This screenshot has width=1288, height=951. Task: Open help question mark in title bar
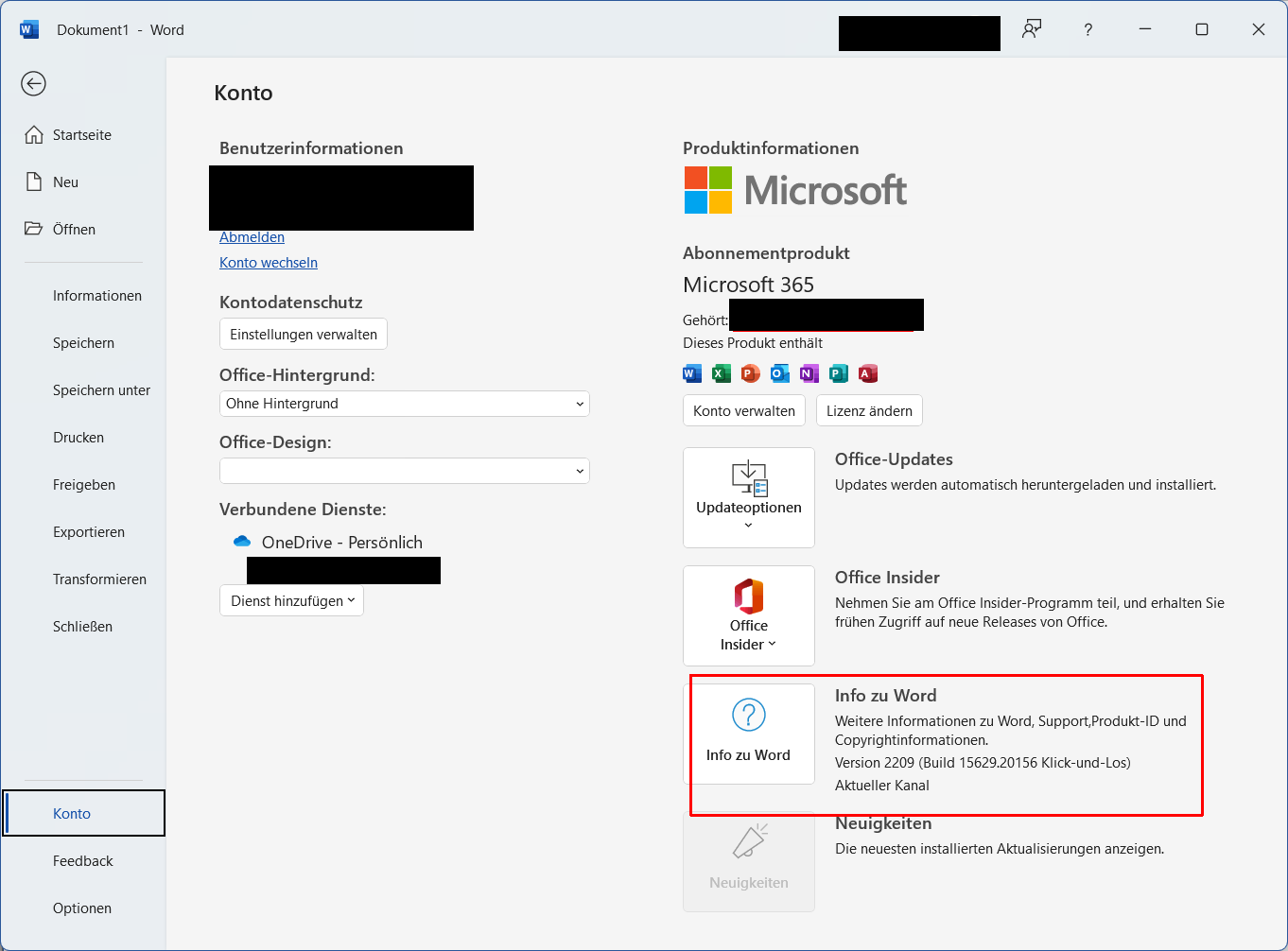[1088, 30]
